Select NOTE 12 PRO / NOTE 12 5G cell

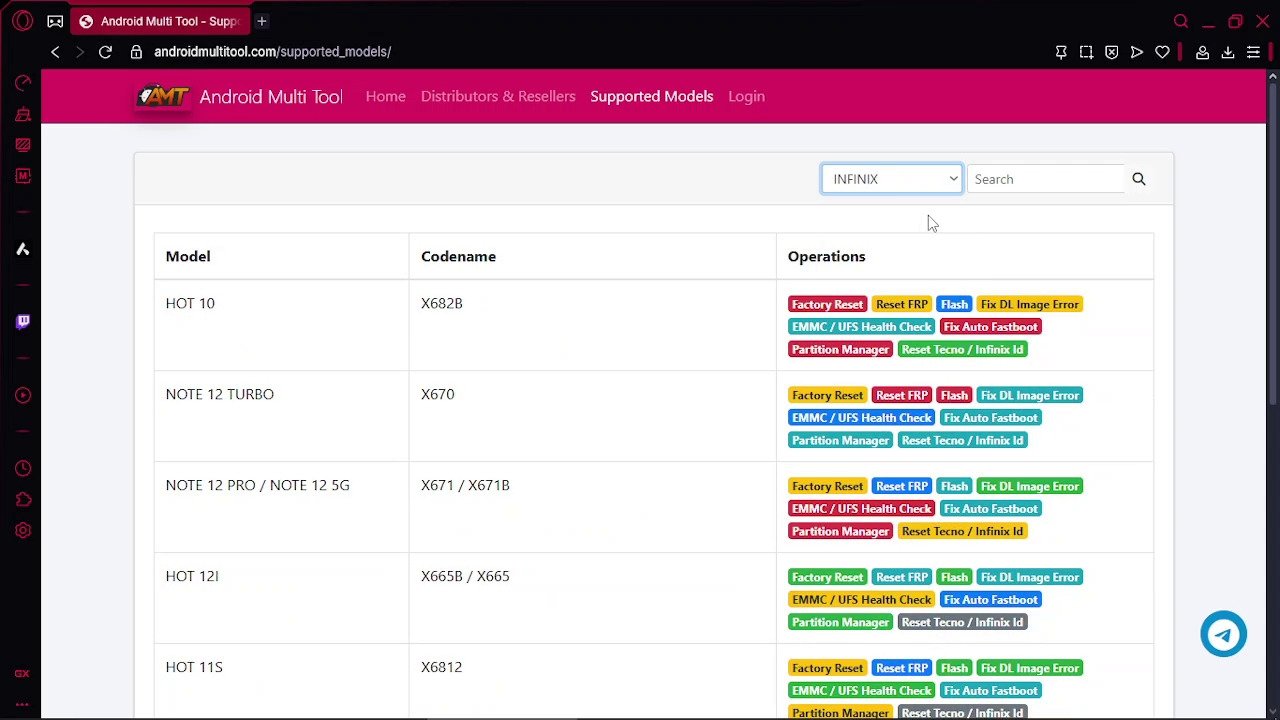[281, 507]
